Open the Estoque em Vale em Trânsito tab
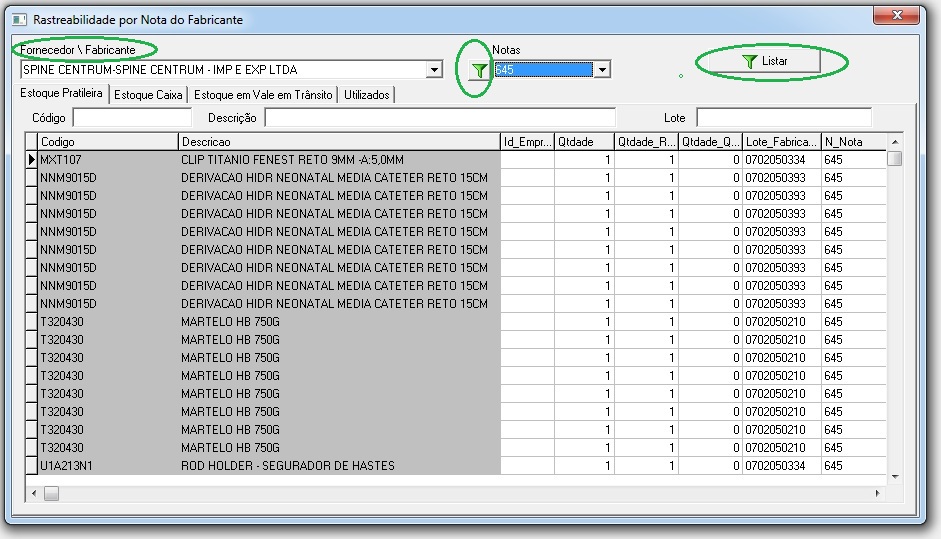The width and height of the screenshot is (941, 539). (263, 95)
